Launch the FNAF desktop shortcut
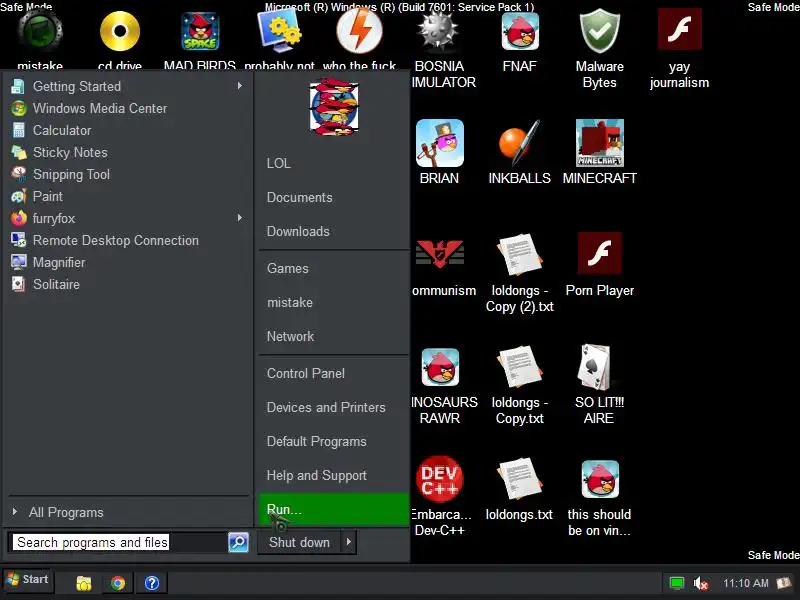800x600 pixels. 520,32
